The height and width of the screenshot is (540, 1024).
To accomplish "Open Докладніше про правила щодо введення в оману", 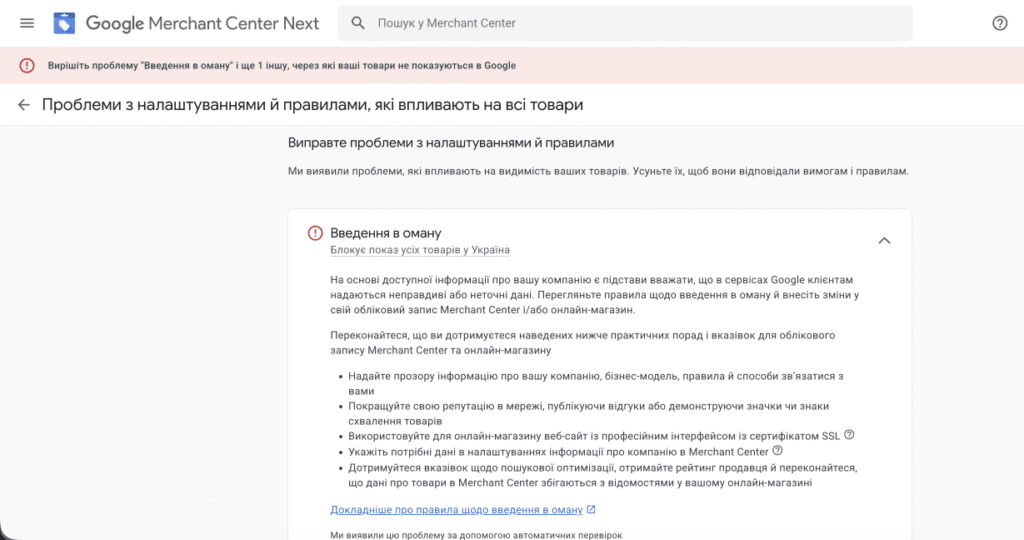I will [456, 510].
